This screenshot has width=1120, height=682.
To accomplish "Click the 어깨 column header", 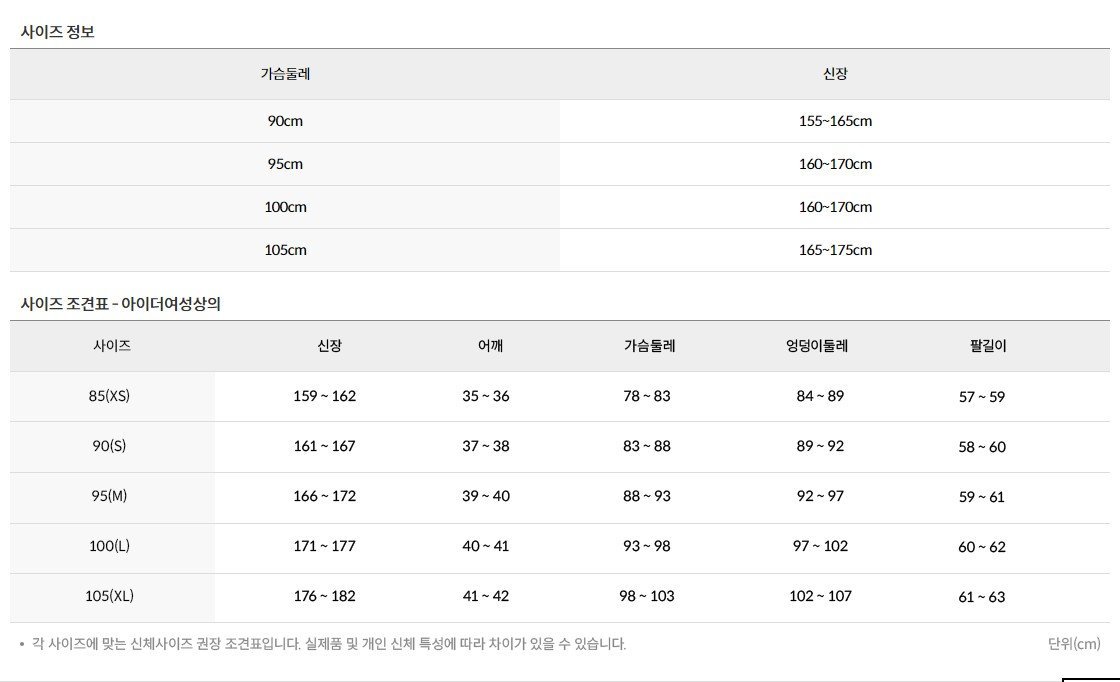I will [490, 346].
